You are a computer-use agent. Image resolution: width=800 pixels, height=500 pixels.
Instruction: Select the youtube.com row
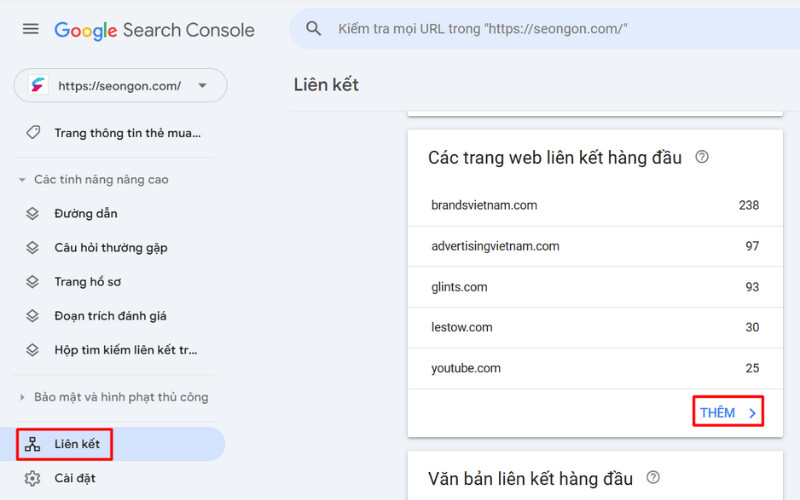pos(595,368)
